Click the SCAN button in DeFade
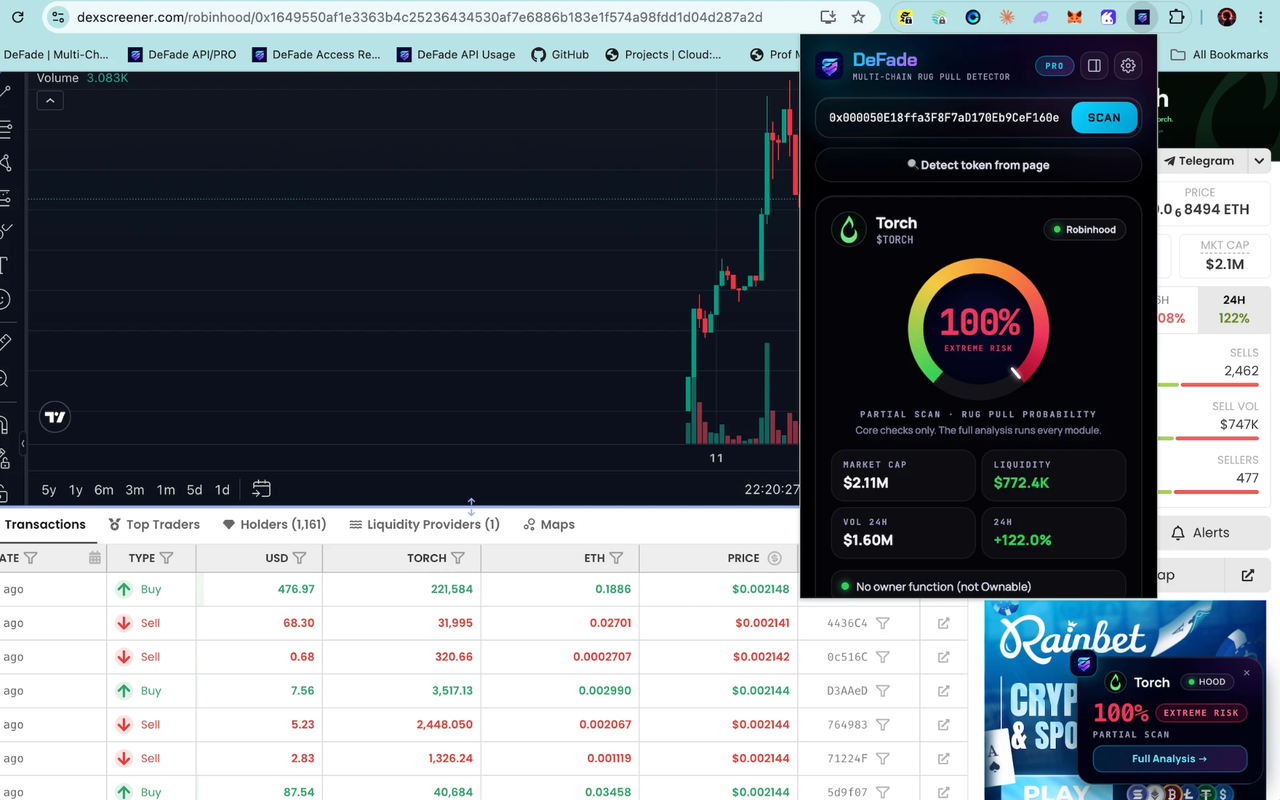1280x800 pixels. [1104, 117]
